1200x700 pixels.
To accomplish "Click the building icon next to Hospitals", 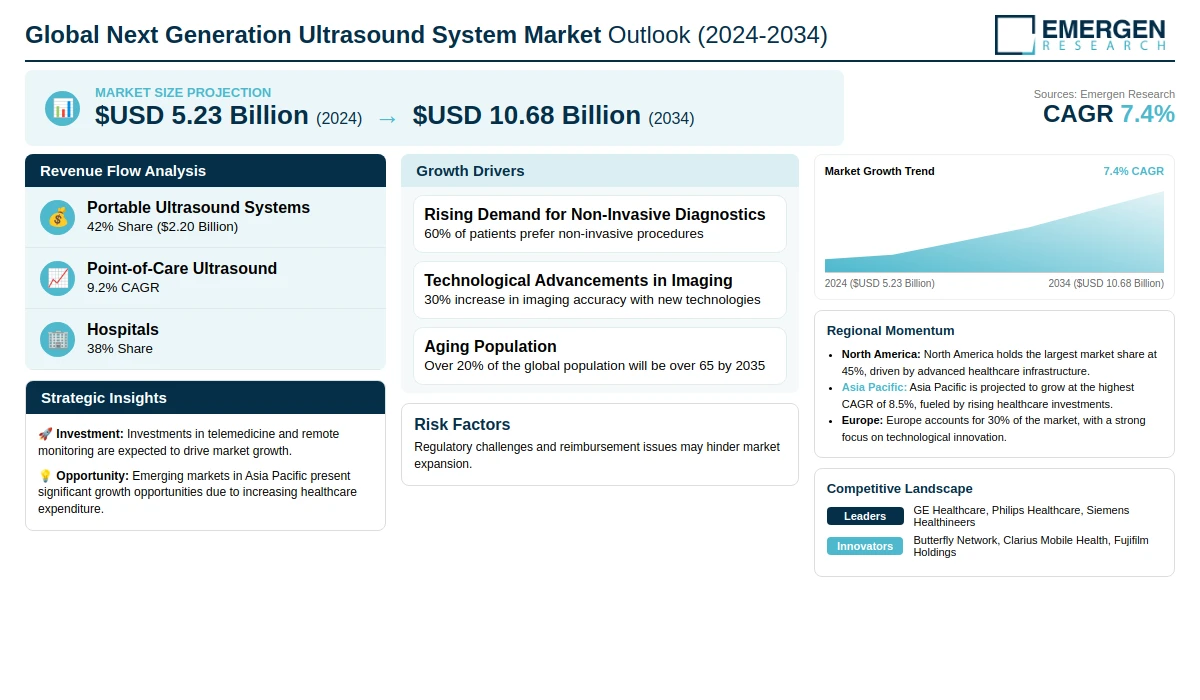I will pos(57,339).
